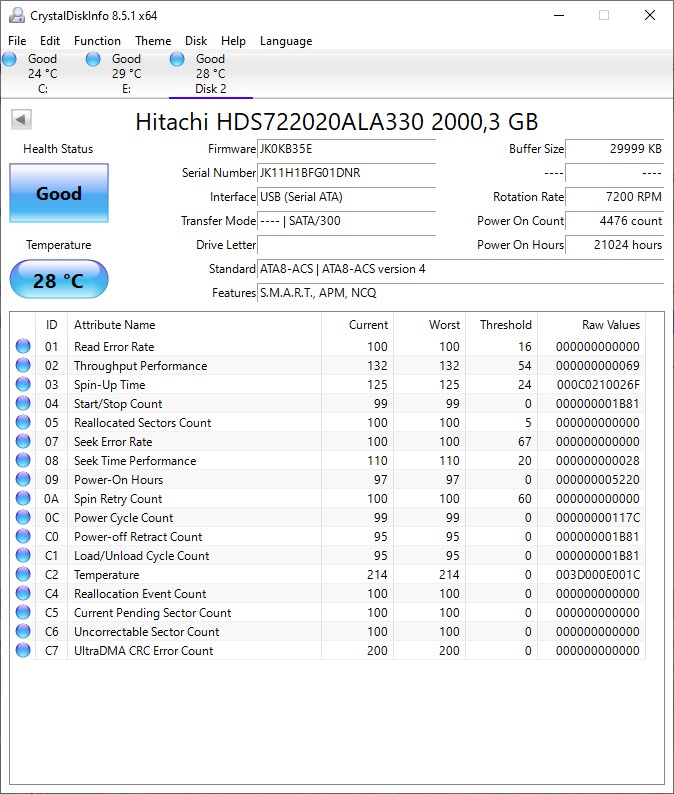
Task: Select the E: drive status orb
Action: (93, 60)
